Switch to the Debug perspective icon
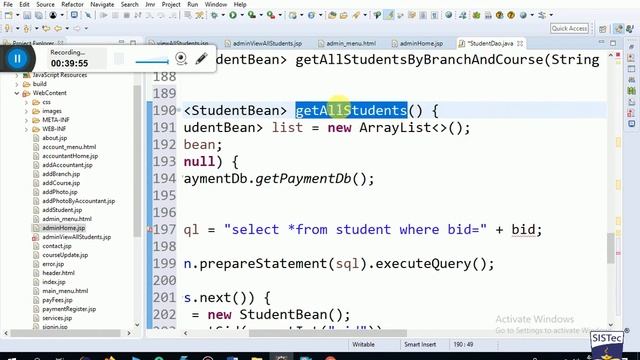The image size is (640, 360). (x=630, y=29)
